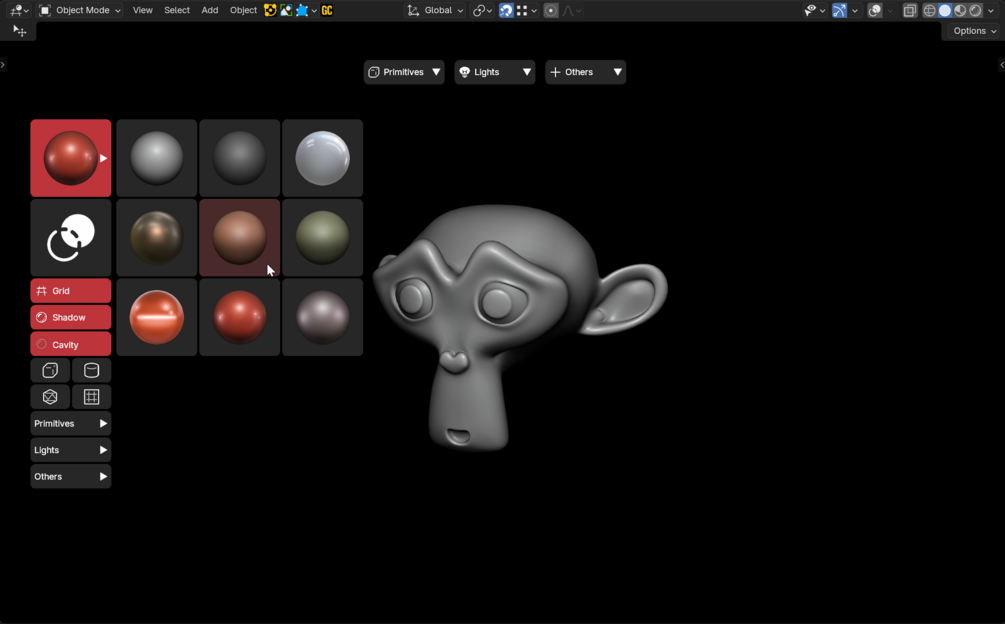Image resolution: width=1005 pixels, height=624 pixels.
Task: Select the highlighted clay skin matcap
Action: pyautogui.click(x=240, y=238)
